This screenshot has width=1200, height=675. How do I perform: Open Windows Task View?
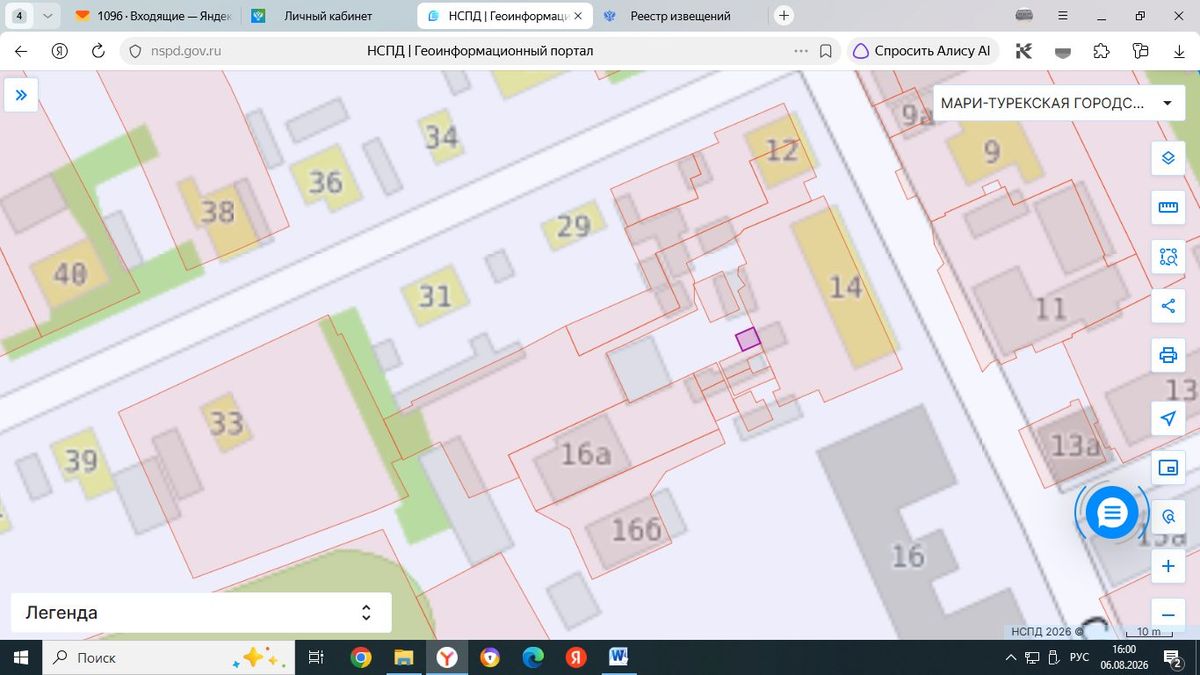[x=316, y=658]
